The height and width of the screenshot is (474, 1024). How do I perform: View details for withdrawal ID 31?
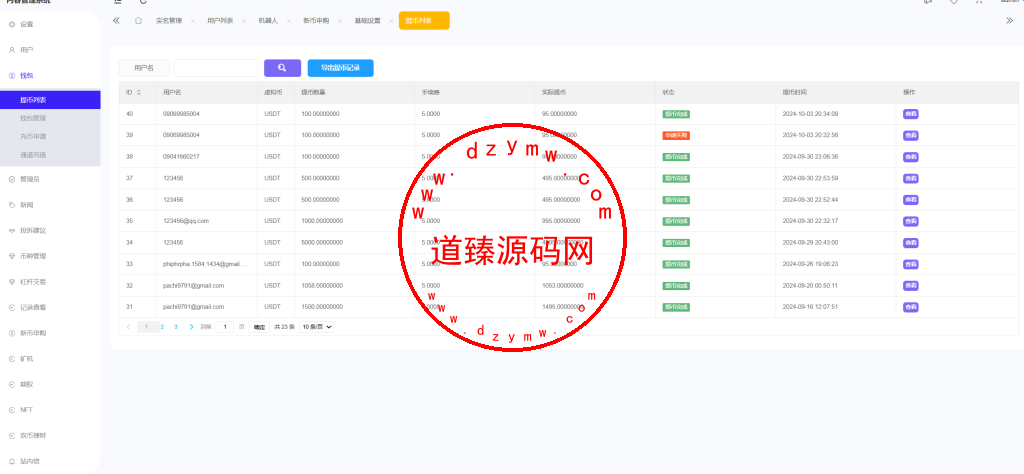[x=910, y=307]
